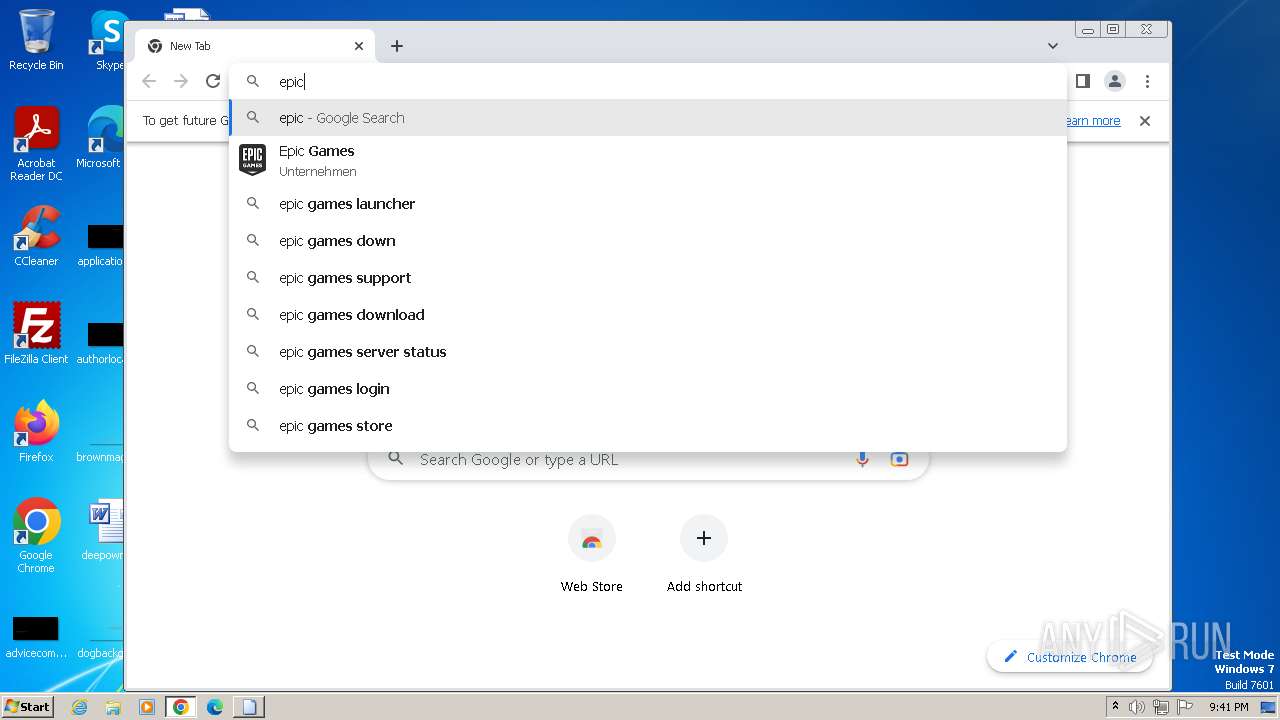Reload the page with the refresh icon
This screenshot has height=720, width=1280.
(212, 81)
